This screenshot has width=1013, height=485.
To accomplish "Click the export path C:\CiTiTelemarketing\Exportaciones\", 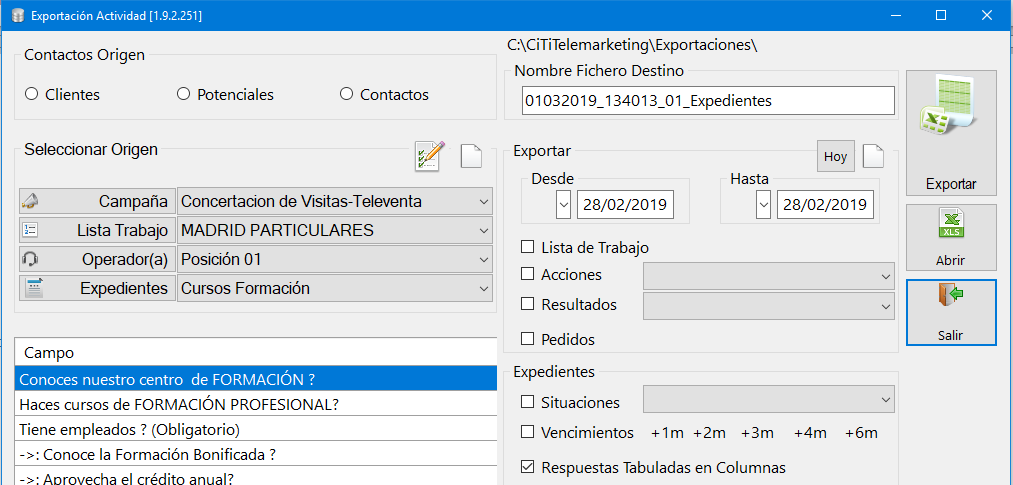I will [632, 45].
